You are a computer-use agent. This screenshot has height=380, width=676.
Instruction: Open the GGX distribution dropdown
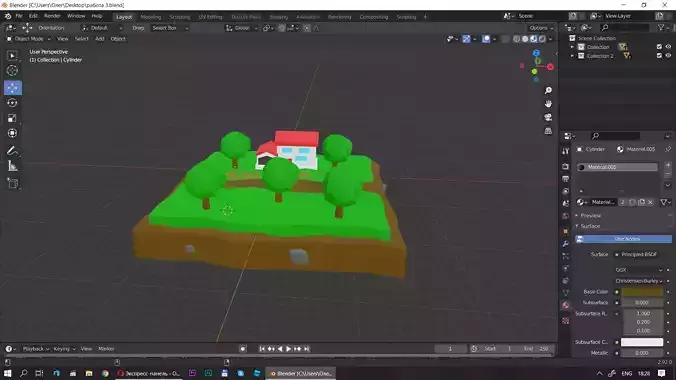click(x=638, y=270)
